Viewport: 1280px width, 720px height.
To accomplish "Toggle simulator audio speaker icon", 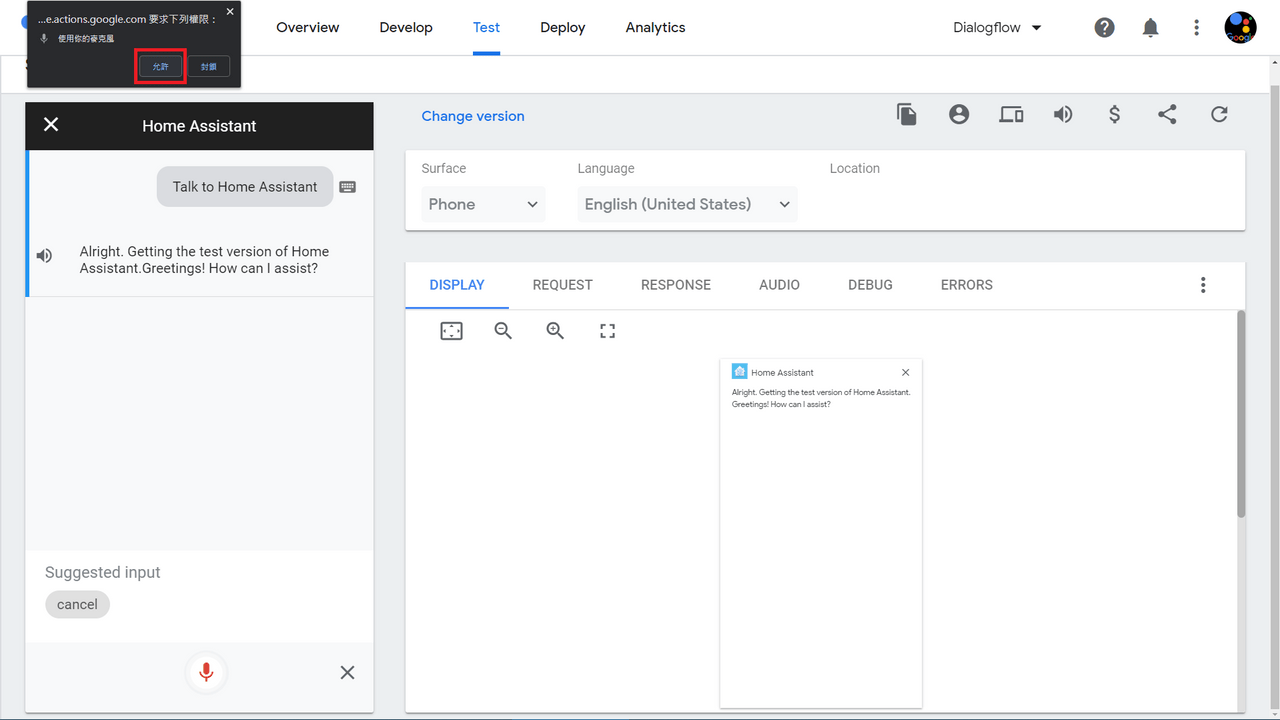I will (1063, 115).
